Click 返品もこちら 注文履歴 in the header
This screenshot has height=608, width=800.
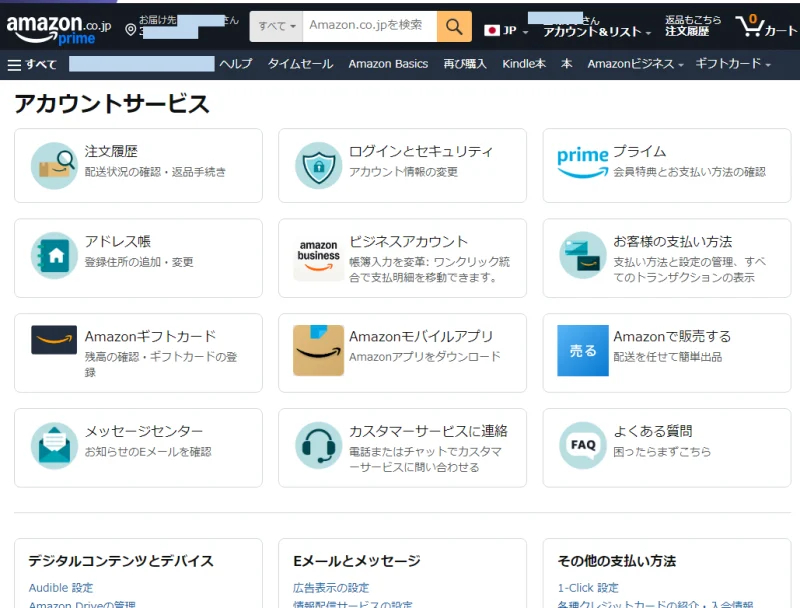click(x=693, y=26)
